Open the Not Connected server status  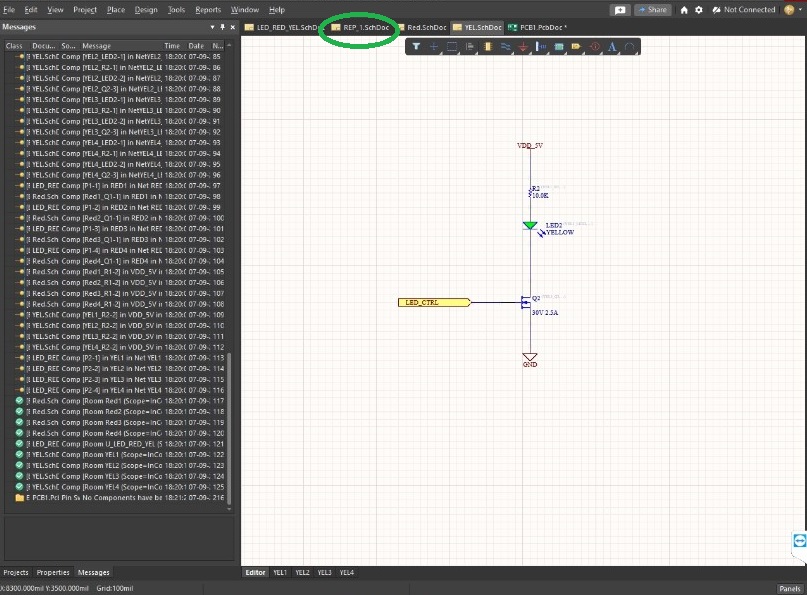coord(743,10)
